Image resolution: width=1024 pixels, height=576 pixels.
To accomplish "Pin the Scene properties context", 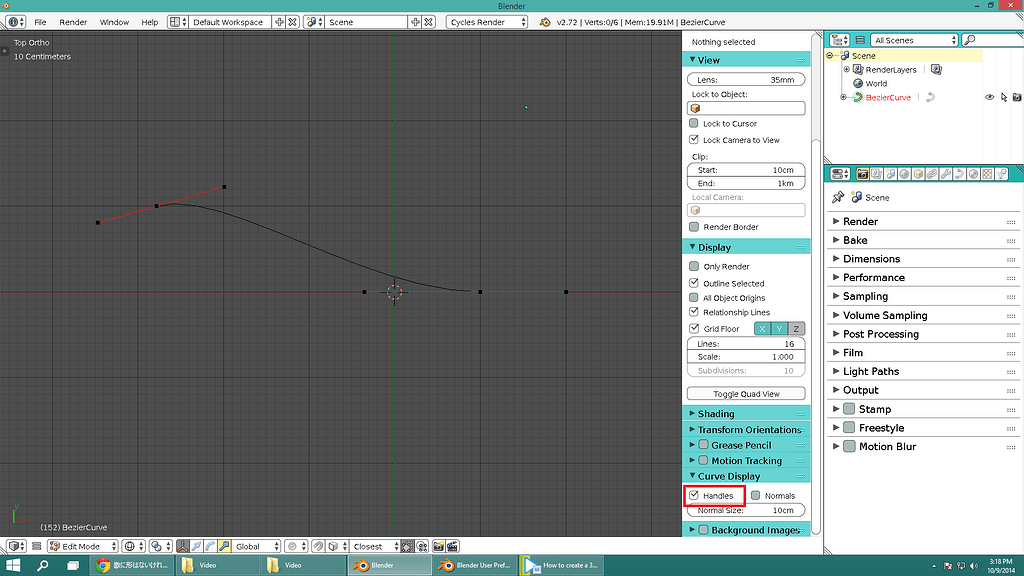I will pos(838,197).
